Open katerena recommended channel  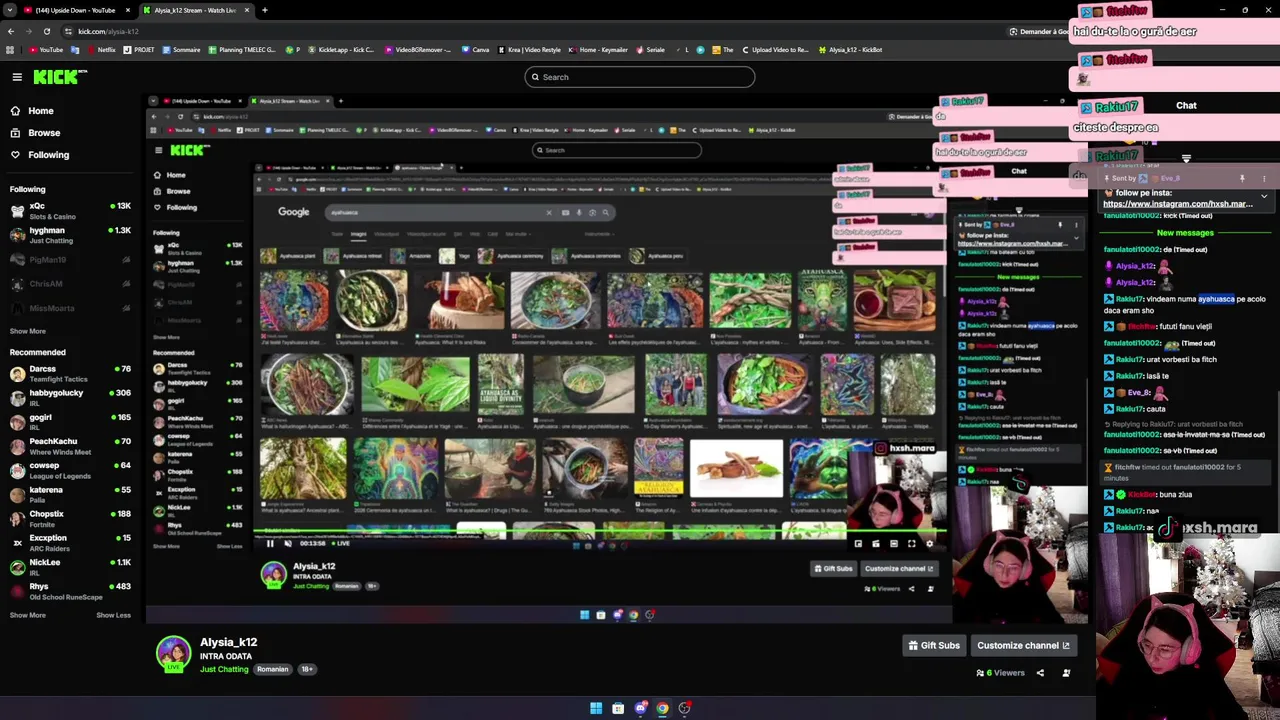[70, 494]
